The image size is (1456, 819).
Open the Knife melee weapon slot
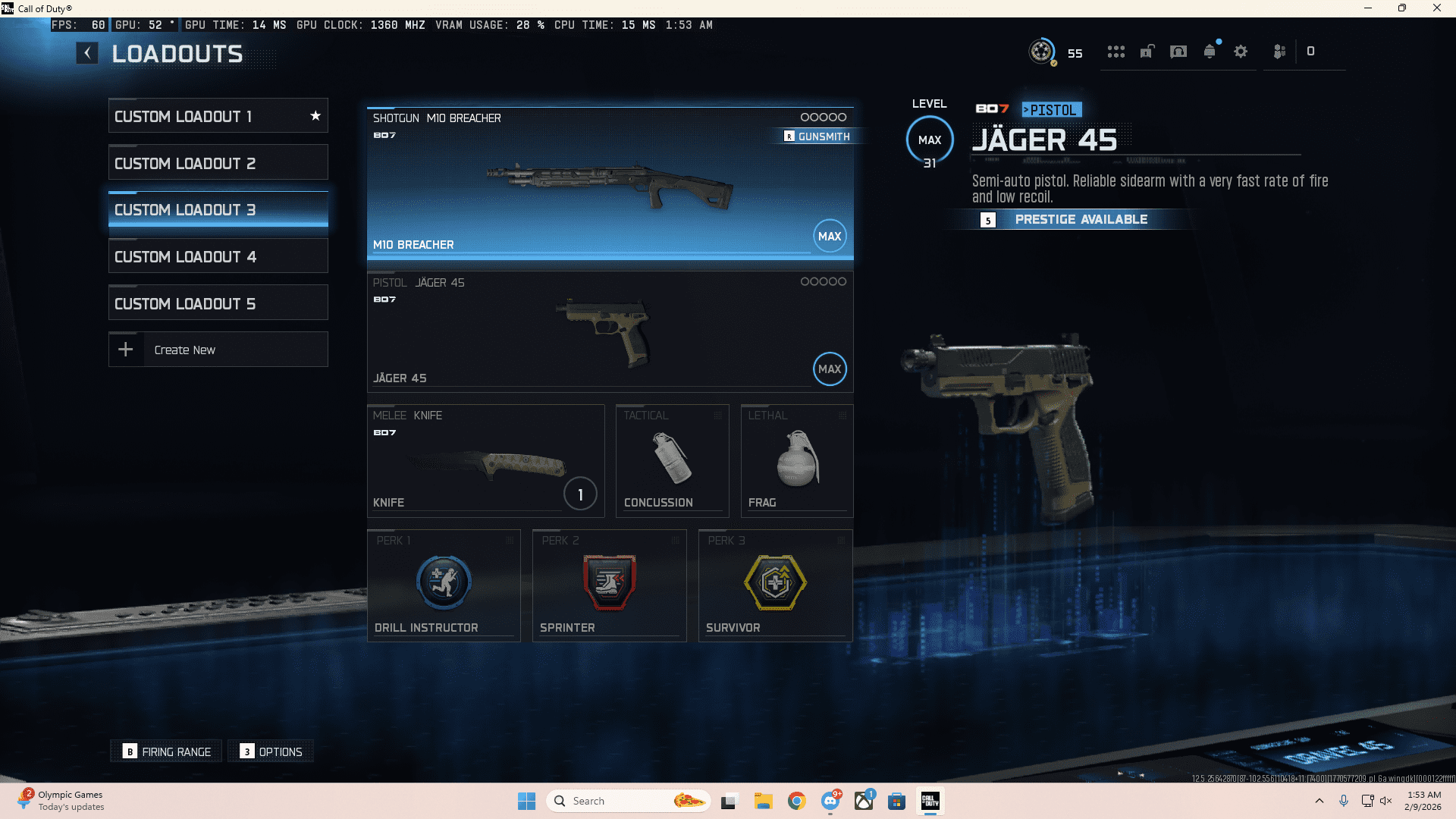pyautogui.click(x=486, y=461)
